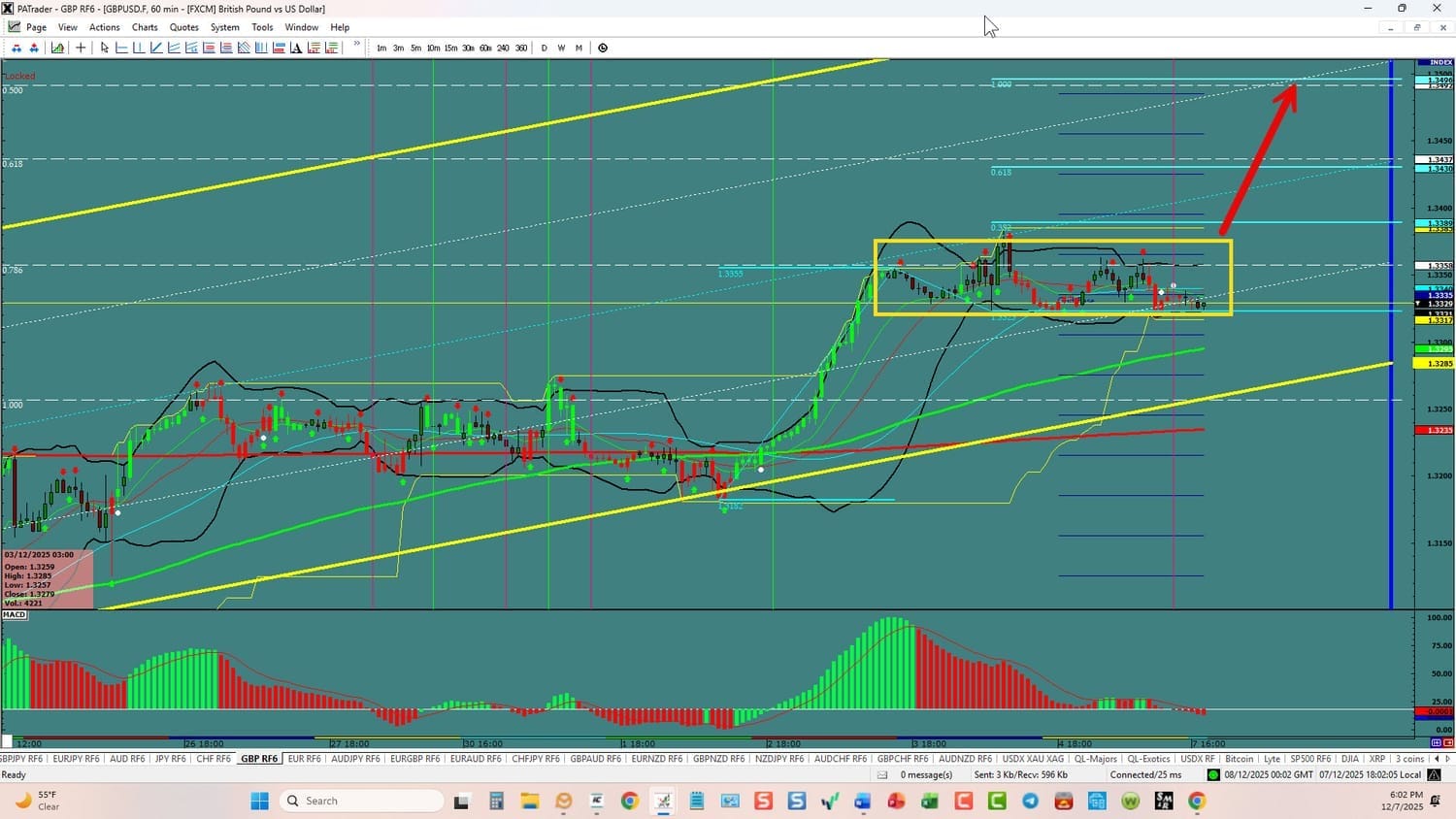Go to the QL-Majors tab
This screenshot has width=1456, height=819.
click(1096, 759)
